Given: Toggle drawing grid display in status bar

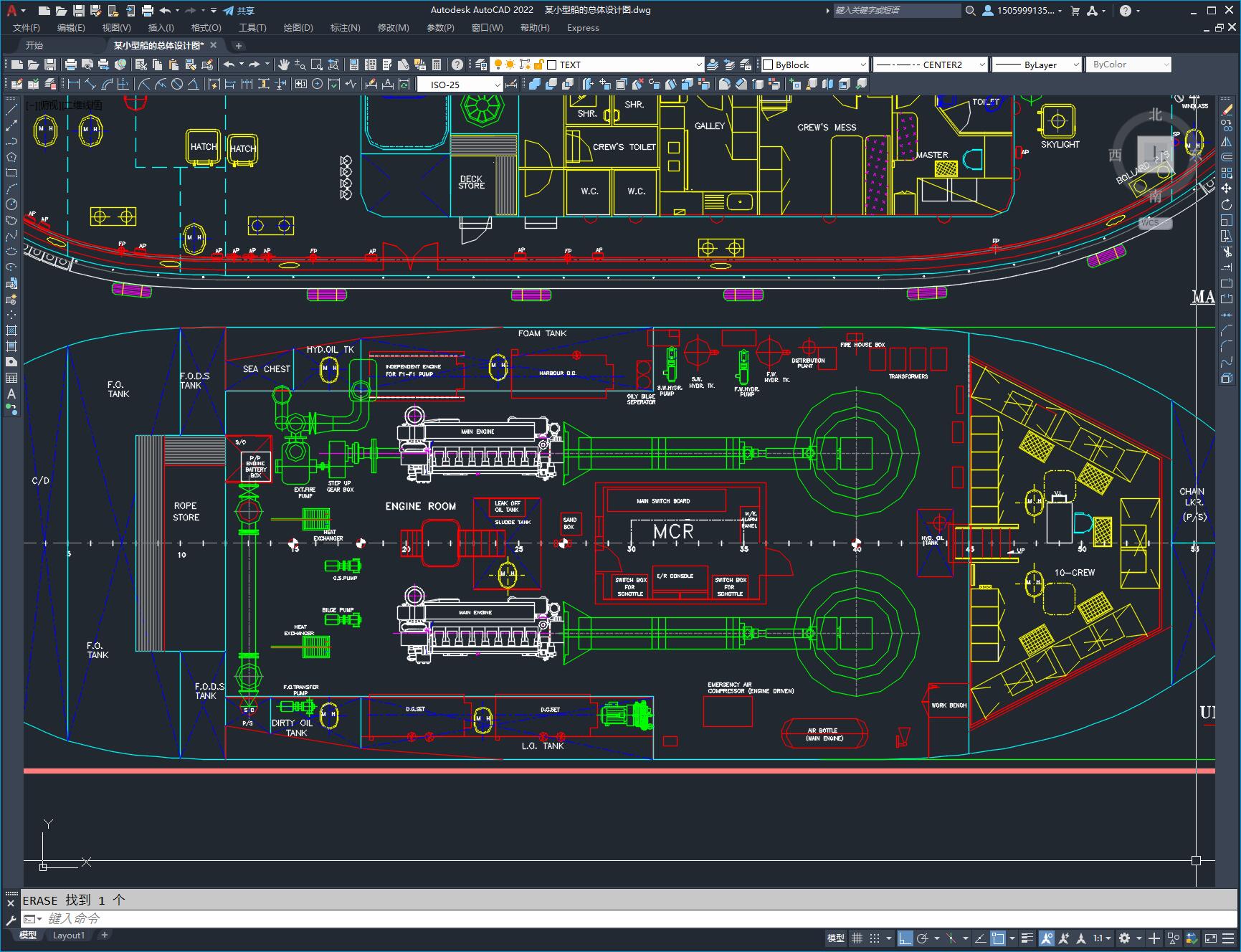Looking at the screenshot, I should coord(857,938).
